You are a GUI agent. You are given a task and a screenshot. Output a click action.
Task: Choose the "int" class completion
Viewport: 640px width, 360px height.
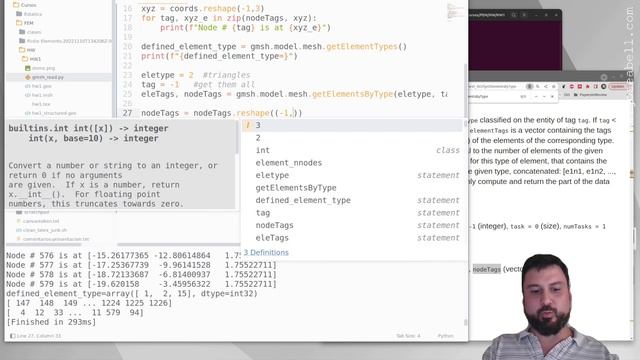[x=353, y=150]
